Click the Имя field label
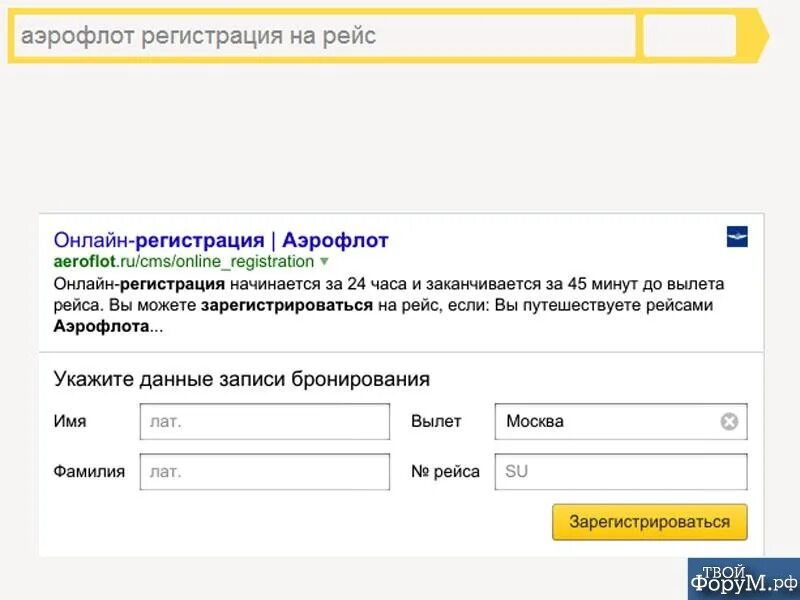The width and height of the screenshot is (800, 600). 70,421
